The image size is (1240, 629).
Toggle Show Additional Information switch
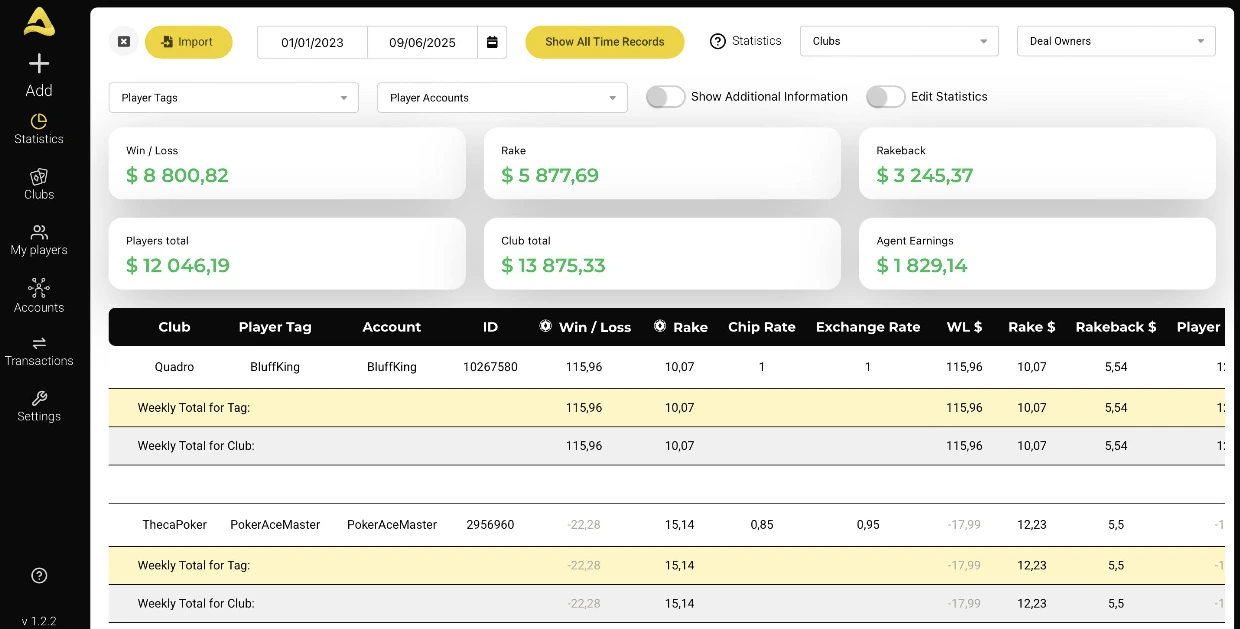point(666,97)
